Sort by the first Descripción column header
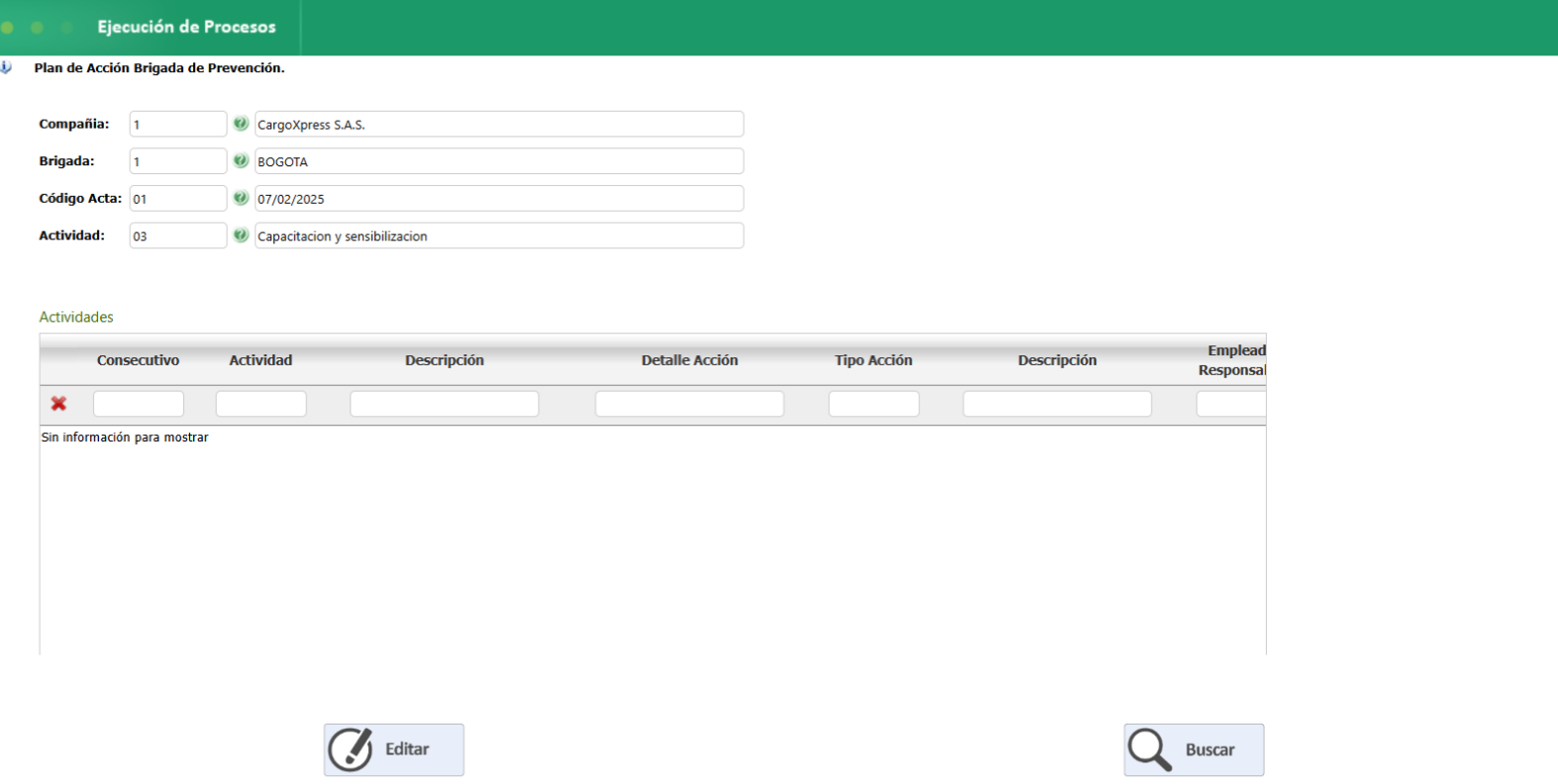This screenshot has width=1558, height=784. 445,360
